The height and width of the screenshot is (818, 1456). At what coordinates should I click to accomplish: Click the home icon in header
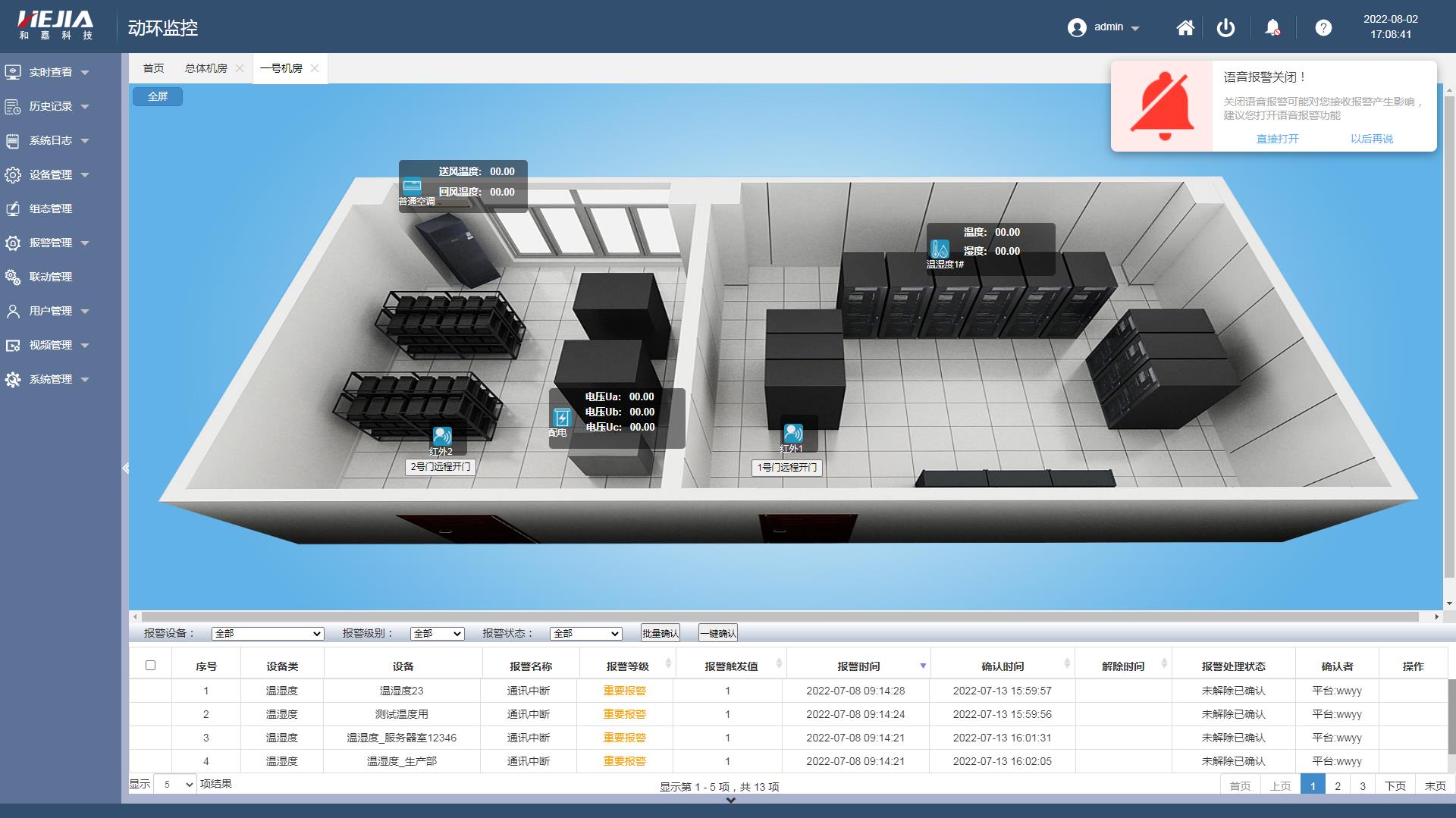click(x=1185, y=28)
